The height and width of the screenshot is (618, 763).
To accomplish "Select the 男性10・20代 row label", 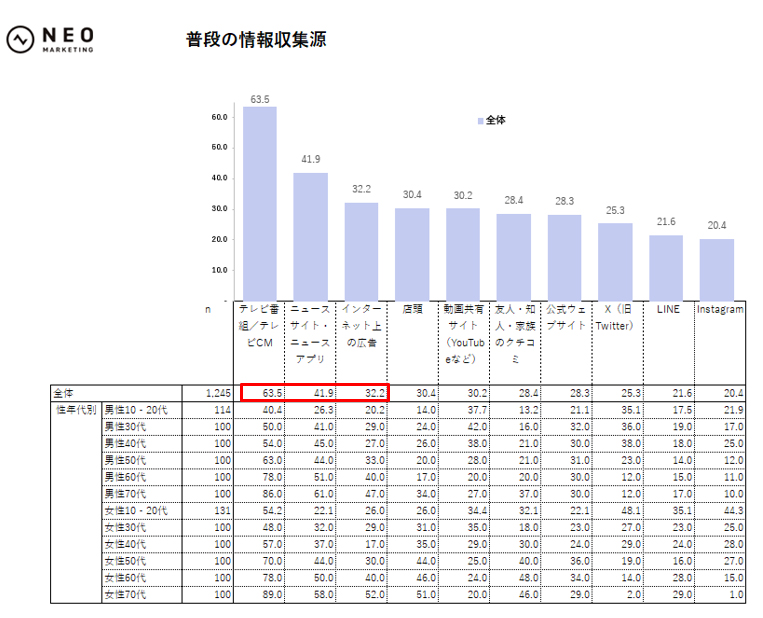I will pos(138,409).
